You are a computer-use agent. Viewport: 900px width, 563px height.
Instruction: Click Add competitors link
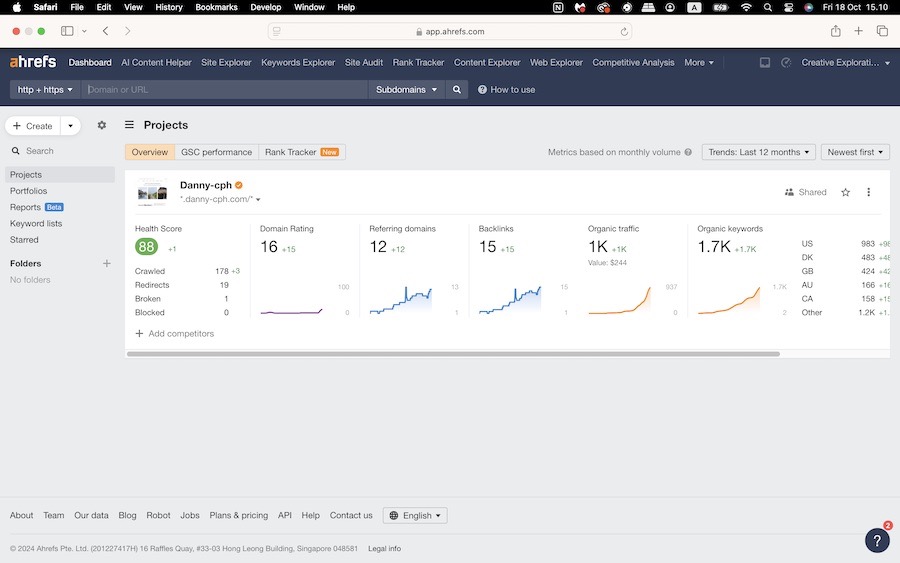click(x=174, y=334)
